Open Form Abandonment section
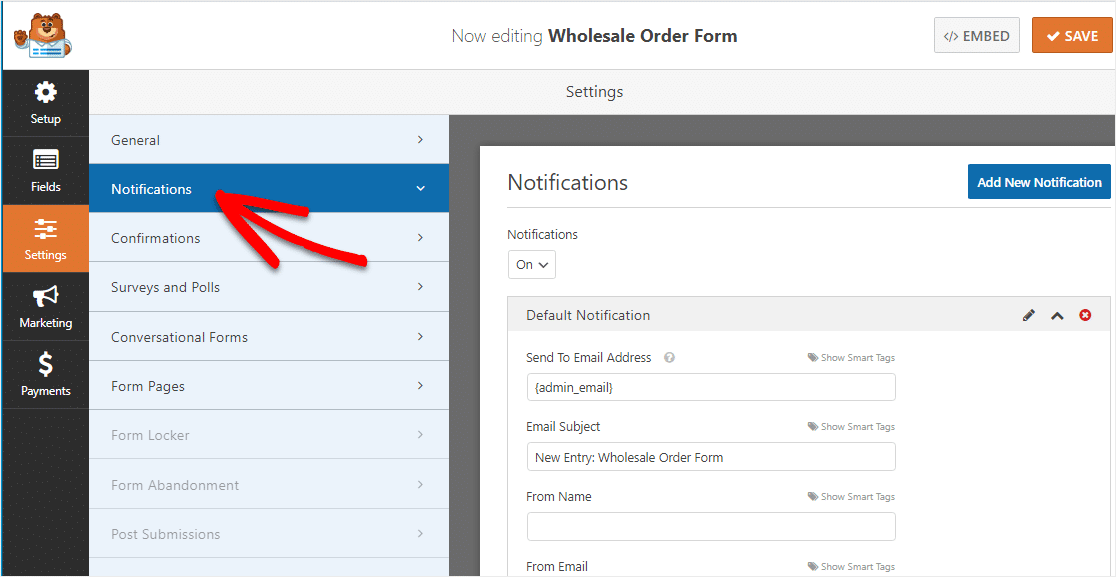1116x577 pixels. [x=269, y=485]
